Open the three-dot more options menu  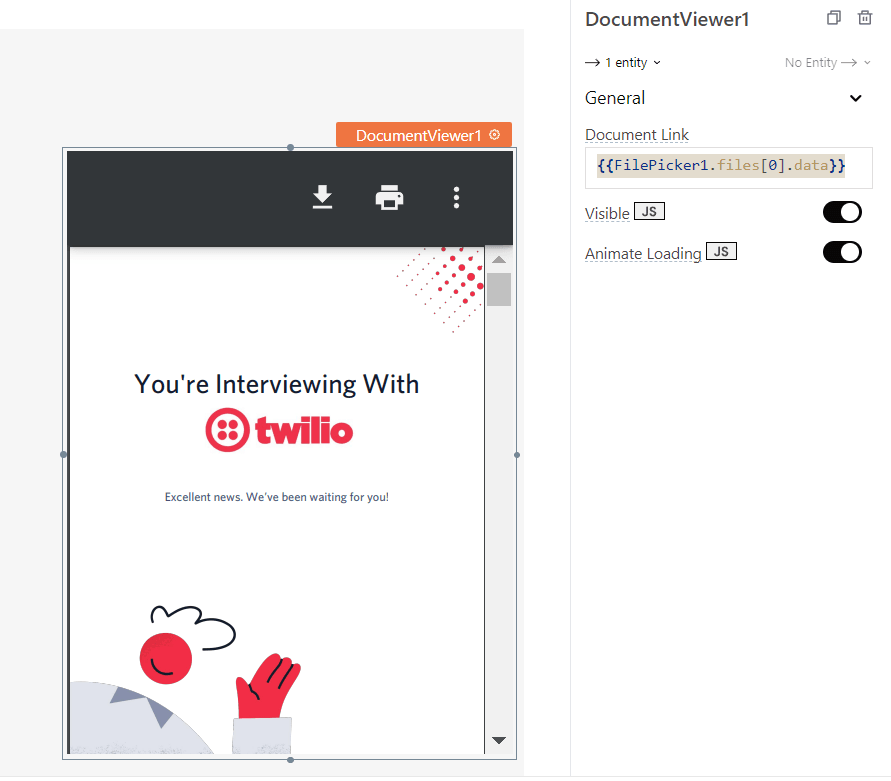(456, 198)
